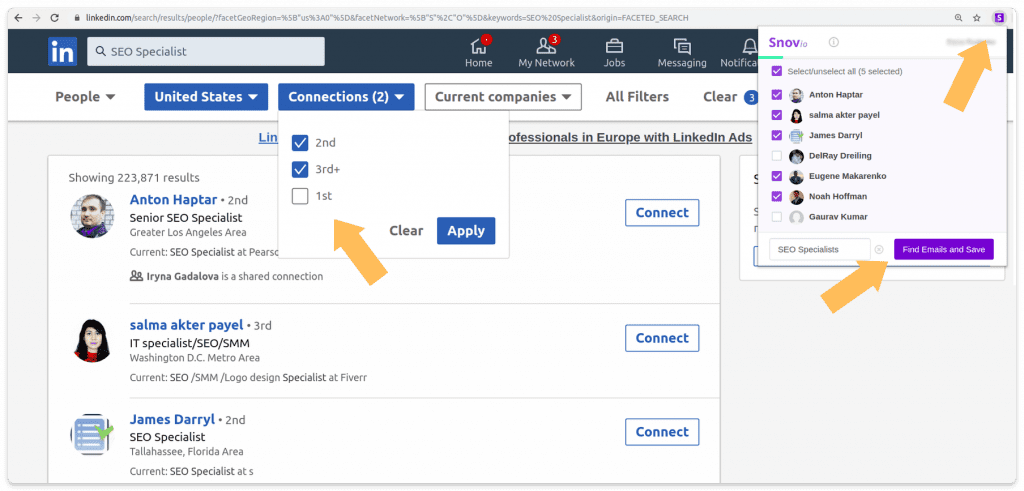
Task: Expand the People search type dropdown
Action: (x=85, y=97)
